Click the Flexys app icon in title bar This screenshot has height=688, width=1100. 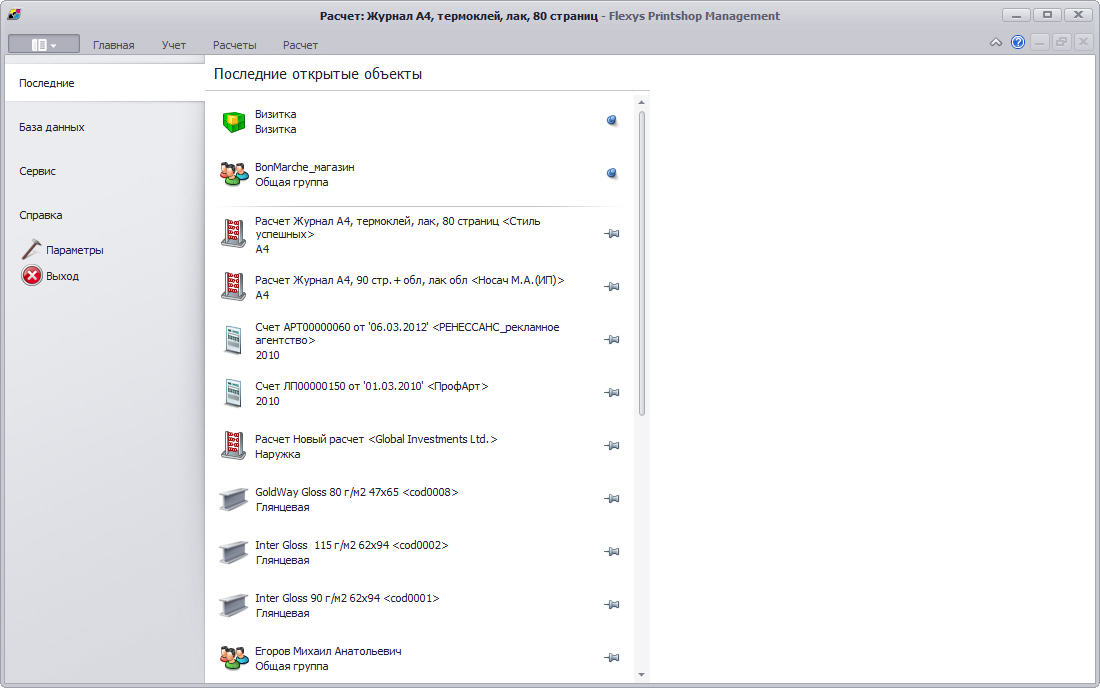tap(14, 15)
